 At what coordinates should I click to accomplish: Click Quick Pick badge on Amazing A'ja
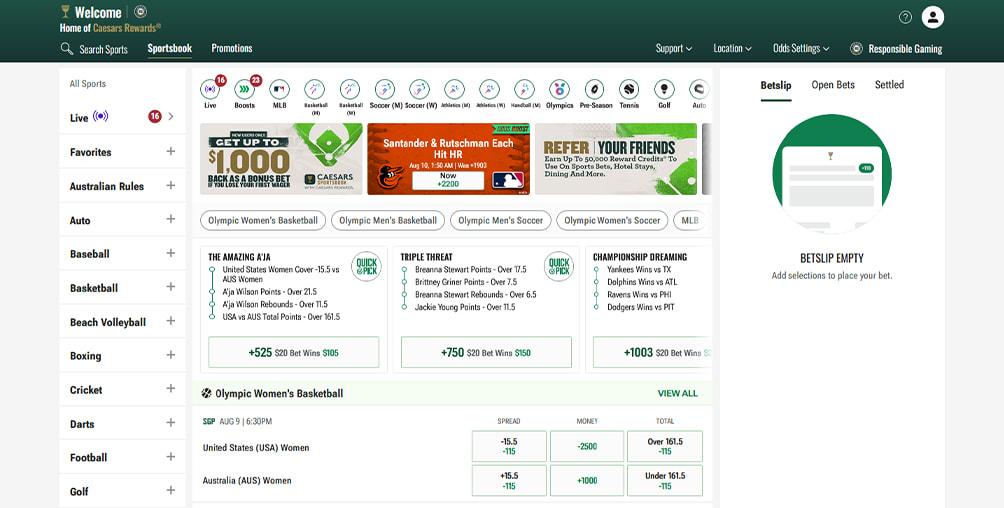pyautogui.click(x=366, y=266)
